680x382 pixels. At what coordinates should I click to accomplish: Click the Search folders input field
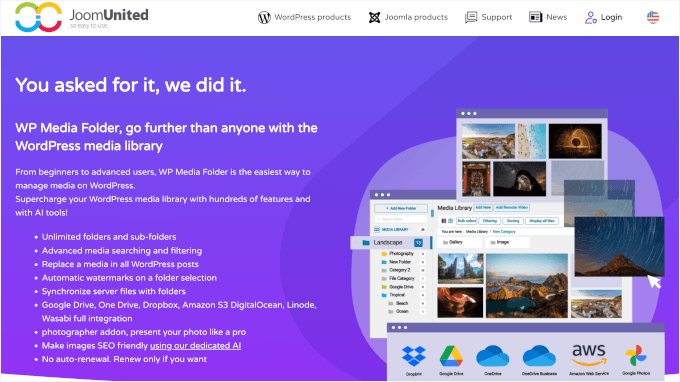(x=401, y=219)
